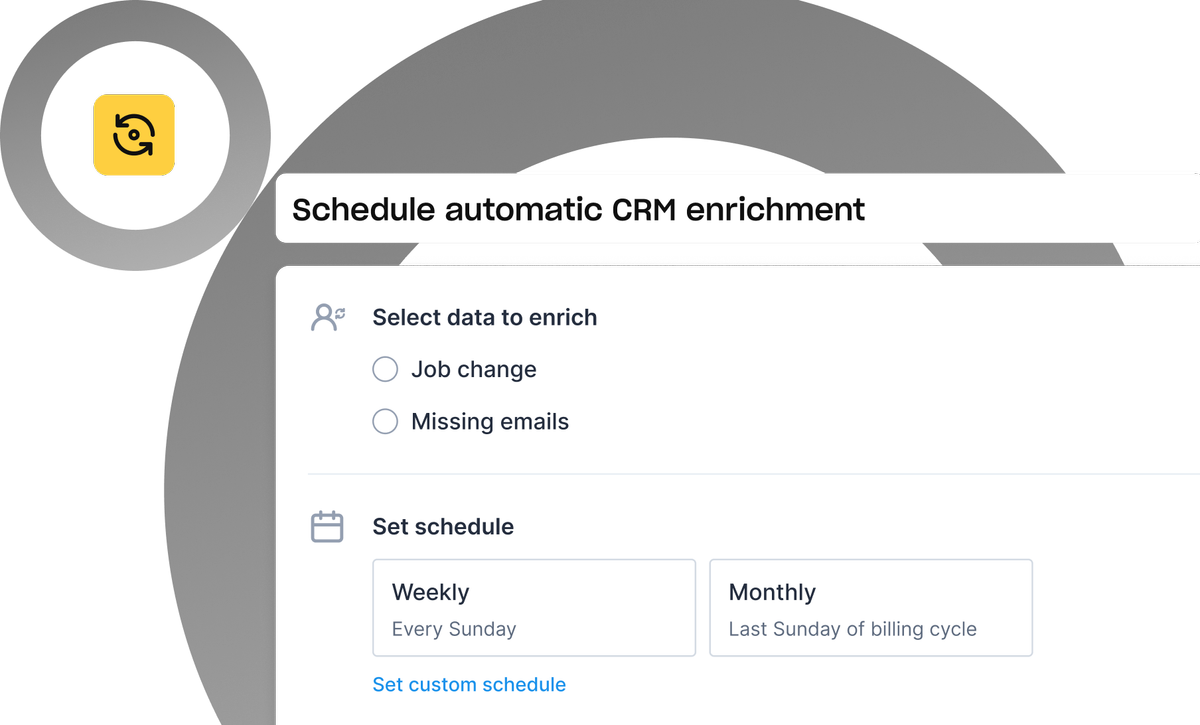Click the small refresh arrows on the person icon
The image size is (1200, 725).
[x=340, y=313]
